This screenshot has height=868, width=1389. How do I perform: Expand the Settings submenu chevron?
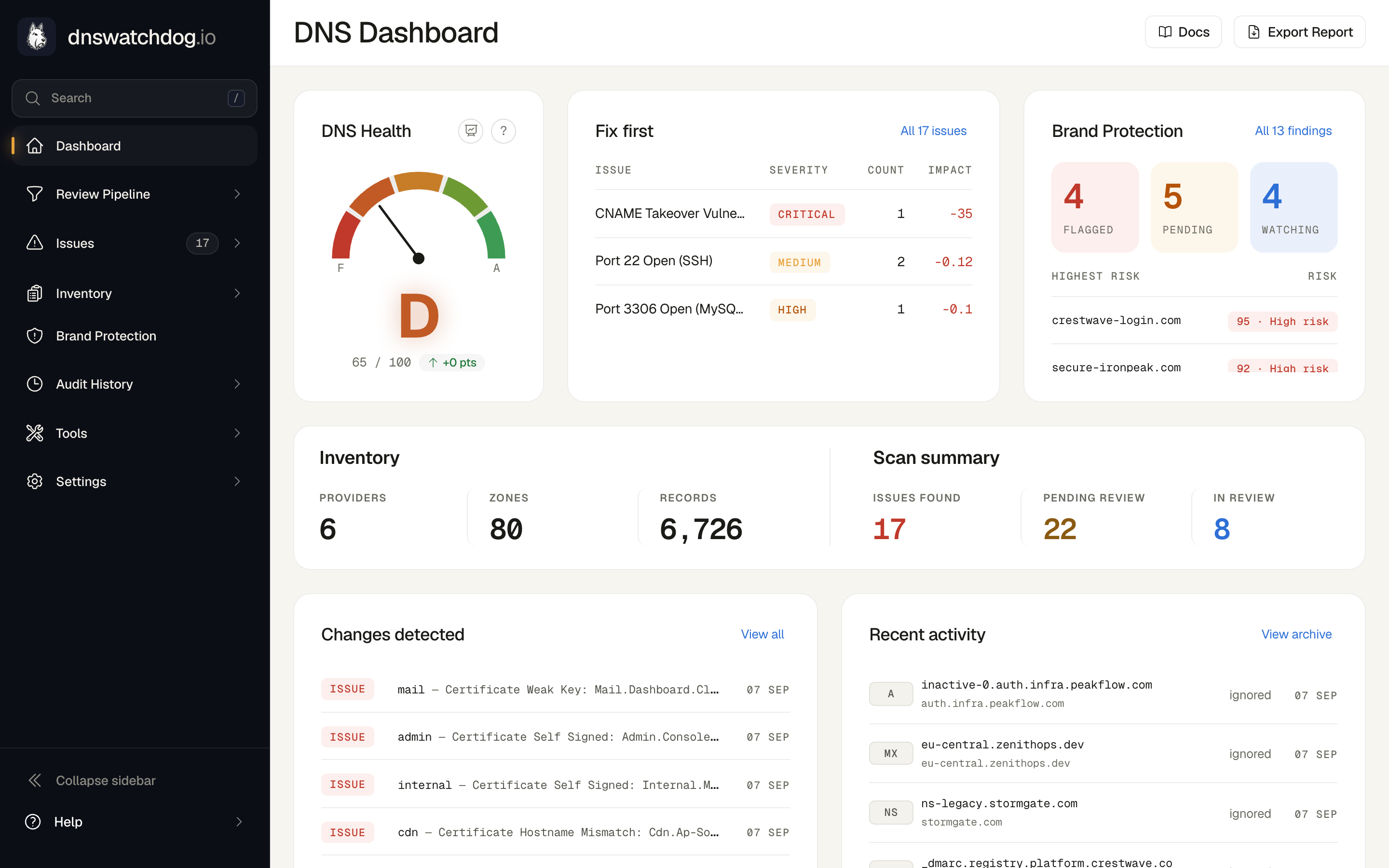click(237, 481)
